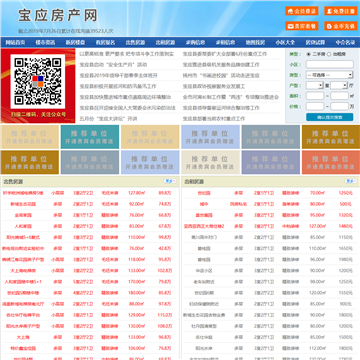360x360 pixels.
Task: Click the 免费注册 free register button
Action: click(341, 11)
